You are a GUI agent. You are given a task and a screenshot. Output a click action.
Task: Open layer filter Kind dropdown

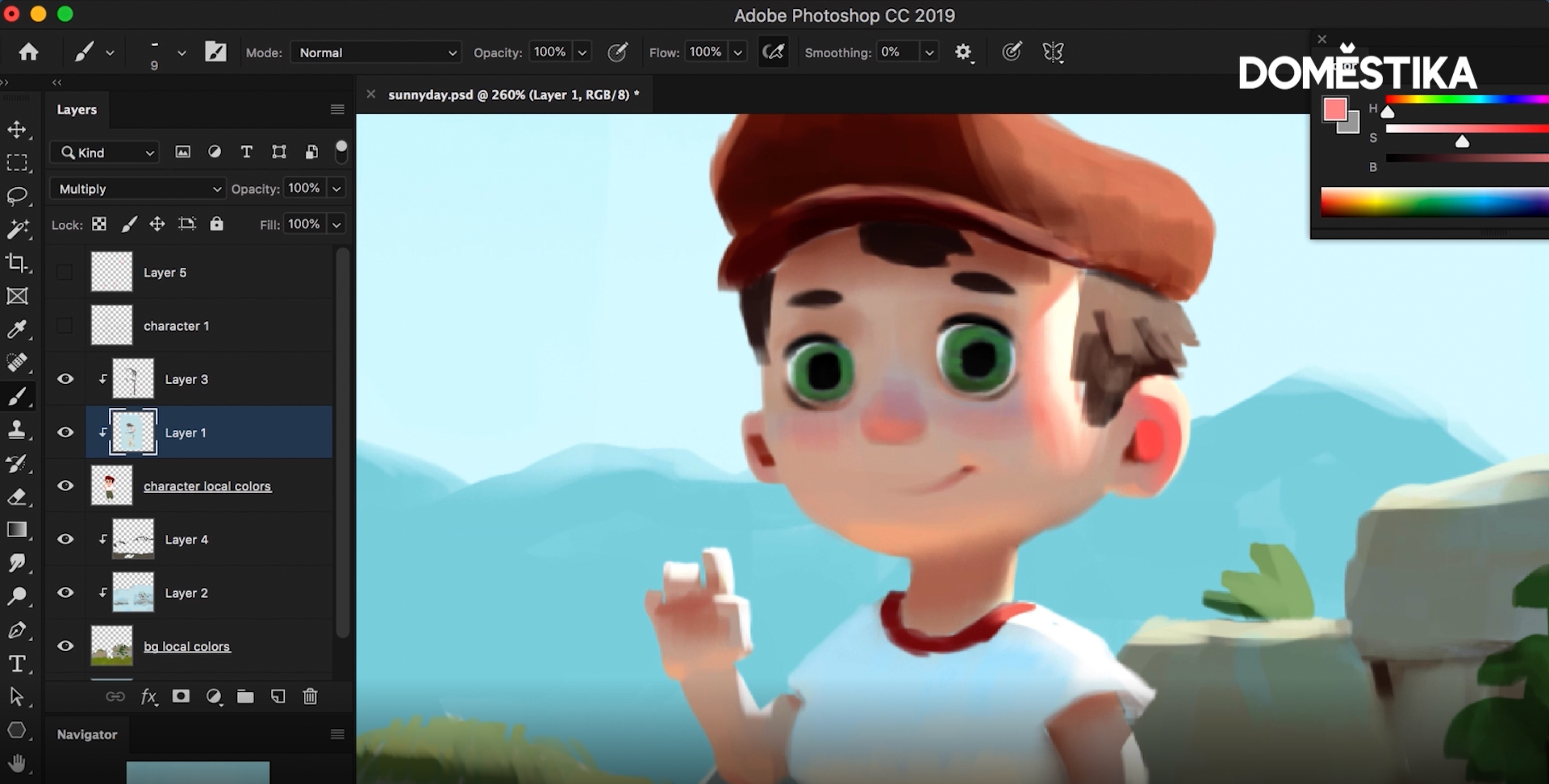(105, 153)
